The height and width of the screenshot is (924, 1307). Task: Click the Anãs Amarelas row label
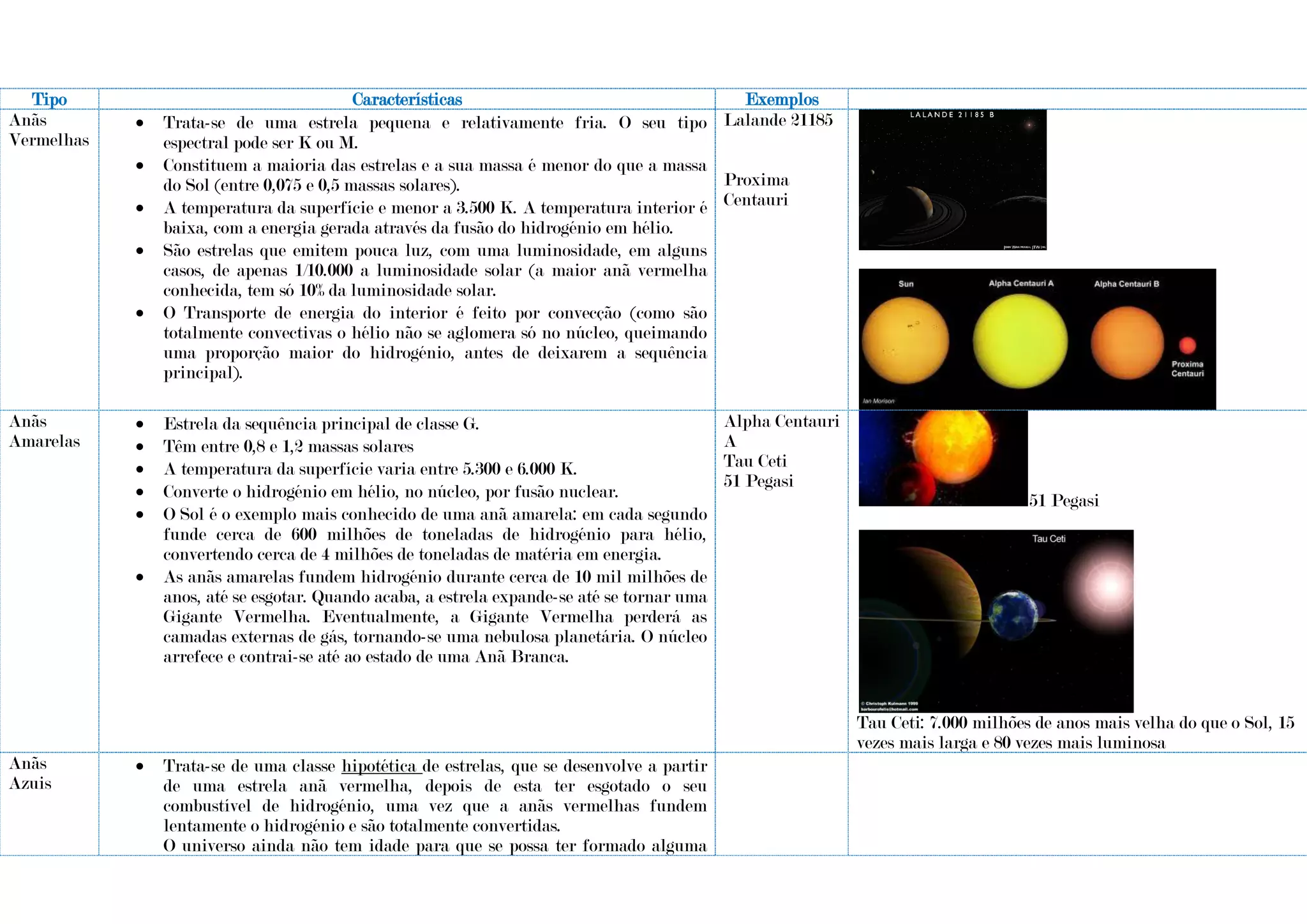pos(44,431)
